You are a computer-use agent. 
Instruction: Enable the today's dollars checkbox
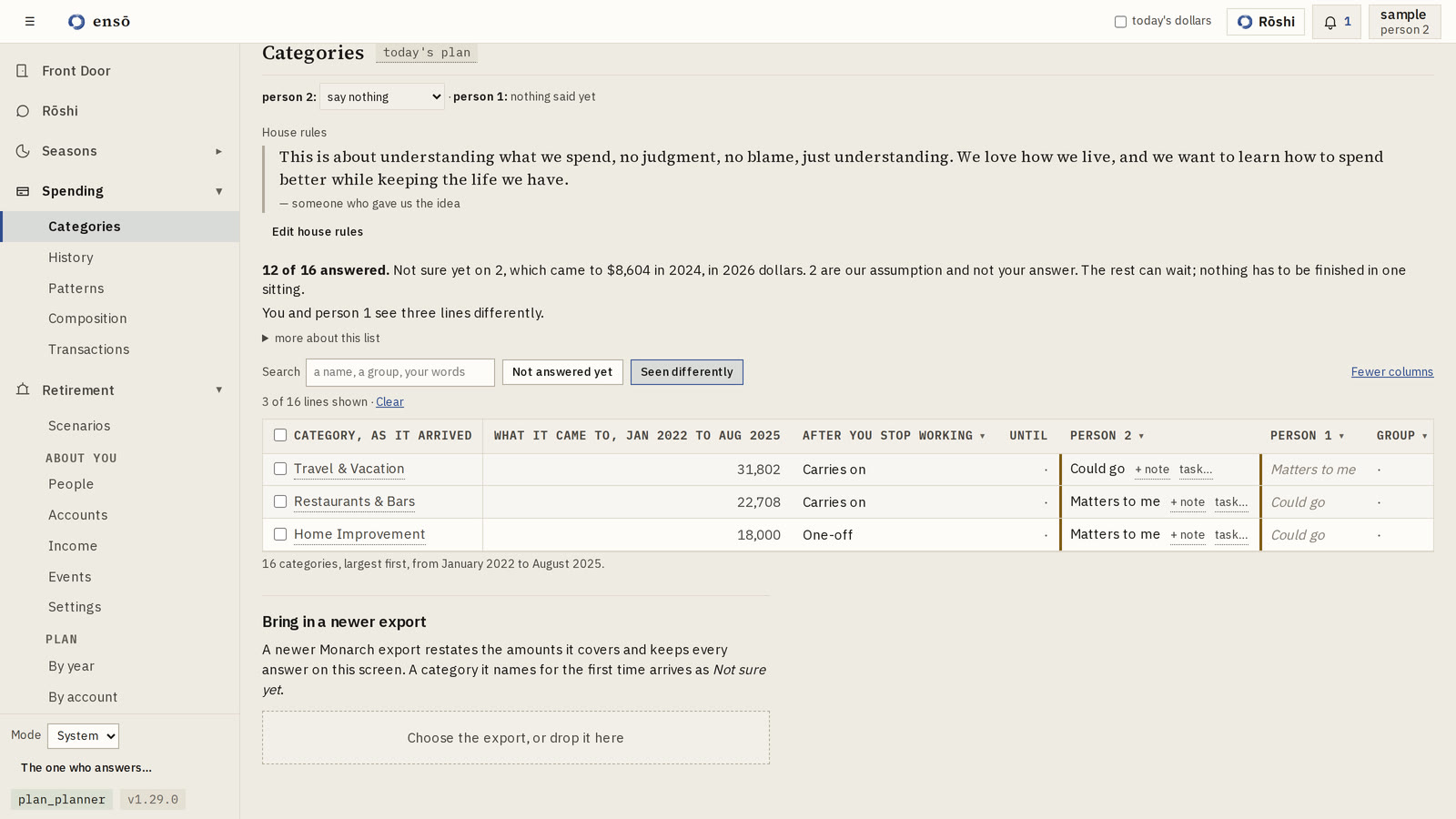pyautogui.click(x=1120, y=22)
